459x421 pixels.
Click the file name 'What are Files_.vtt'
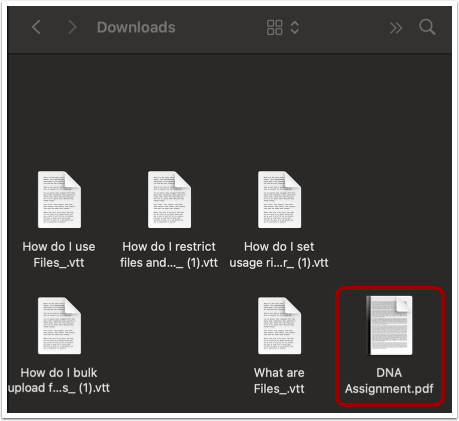279,380
